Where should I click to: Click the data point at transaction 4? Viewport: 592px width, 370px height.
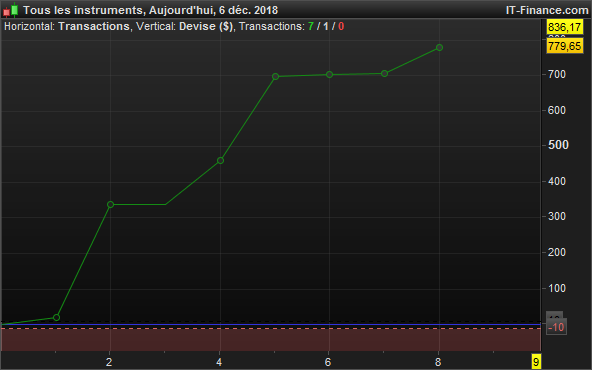click(220, 160)
